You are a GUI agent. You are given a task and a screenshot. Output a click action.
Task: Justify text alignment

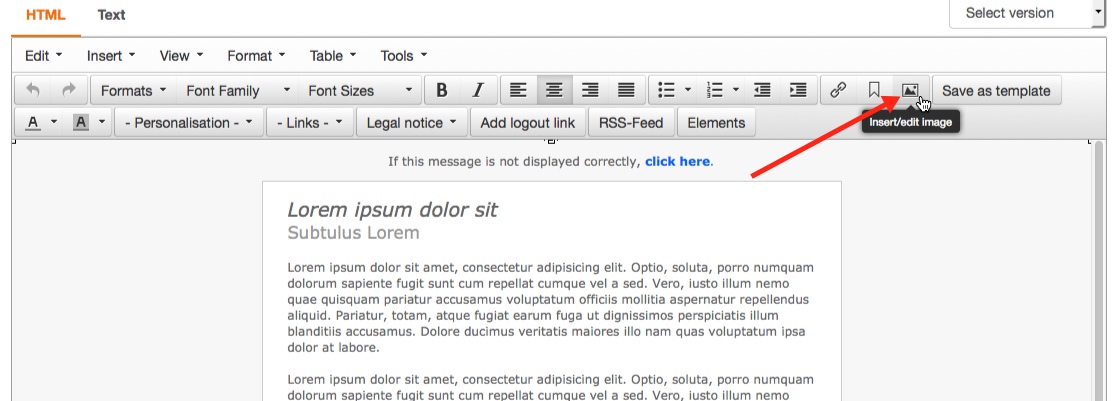click(x=627, y=91)
